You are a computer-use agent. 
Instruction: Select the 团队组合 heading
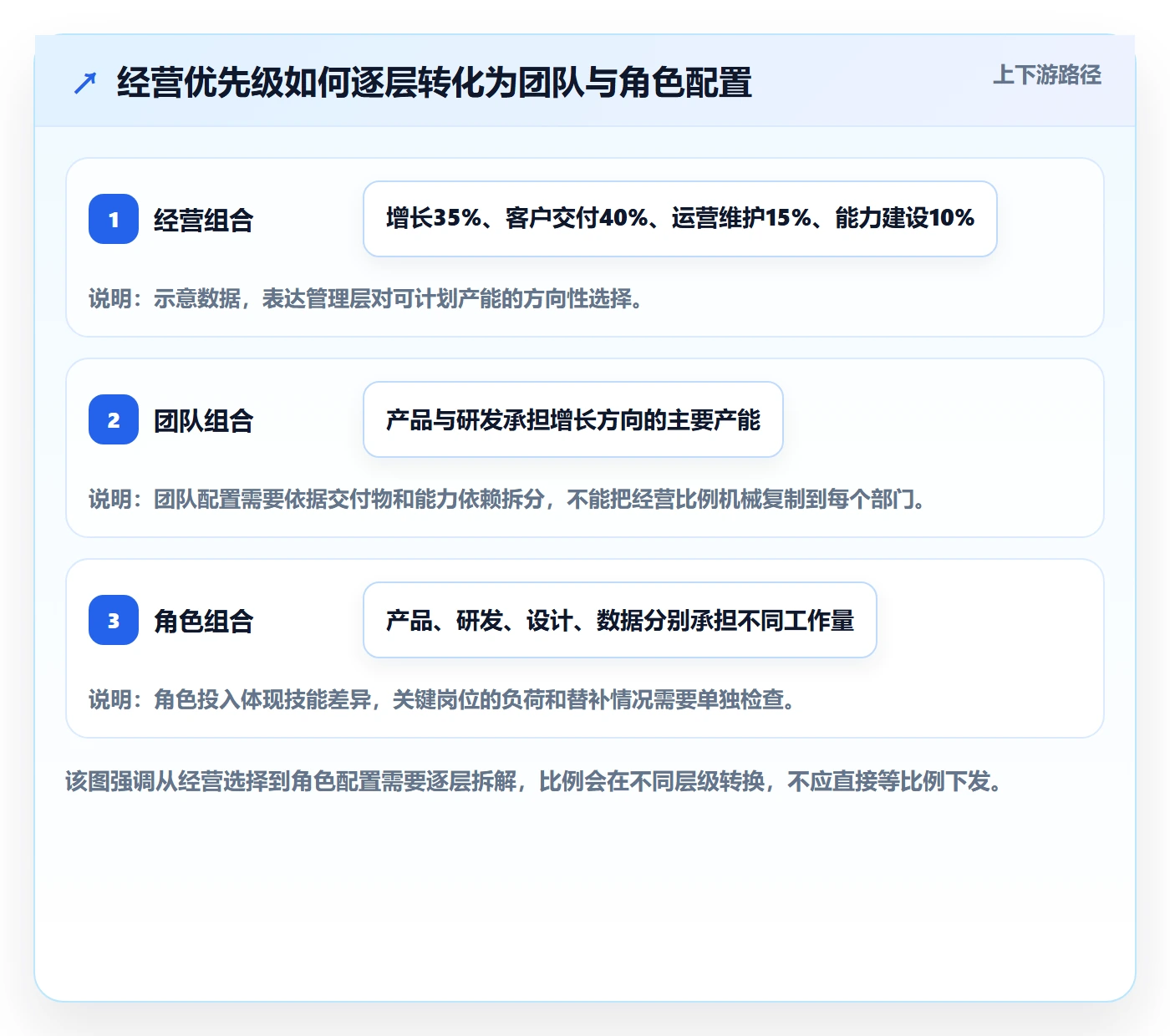tap(204, 420)
